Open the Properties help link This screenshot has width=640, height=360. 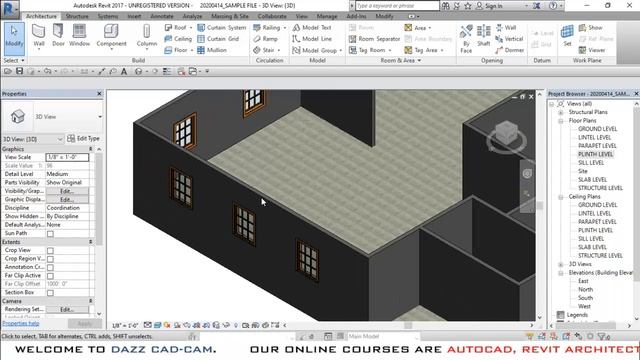[21, 323]
